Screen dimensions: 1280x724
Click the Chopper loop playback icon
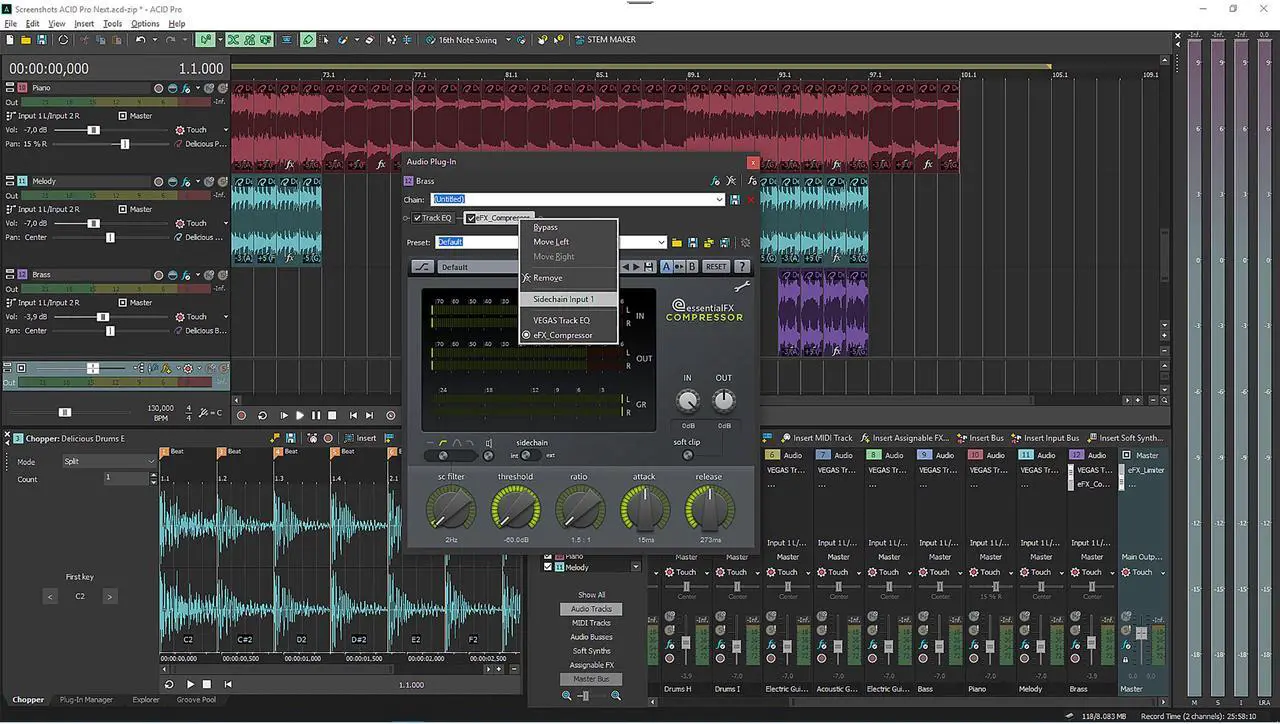point(169,684)
